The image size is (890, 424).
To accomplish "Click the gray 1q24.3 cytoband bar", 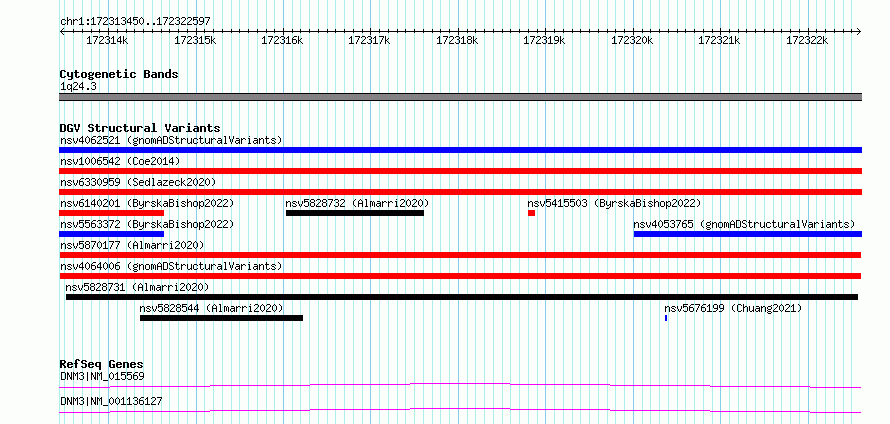I will [x=460, y=97].
